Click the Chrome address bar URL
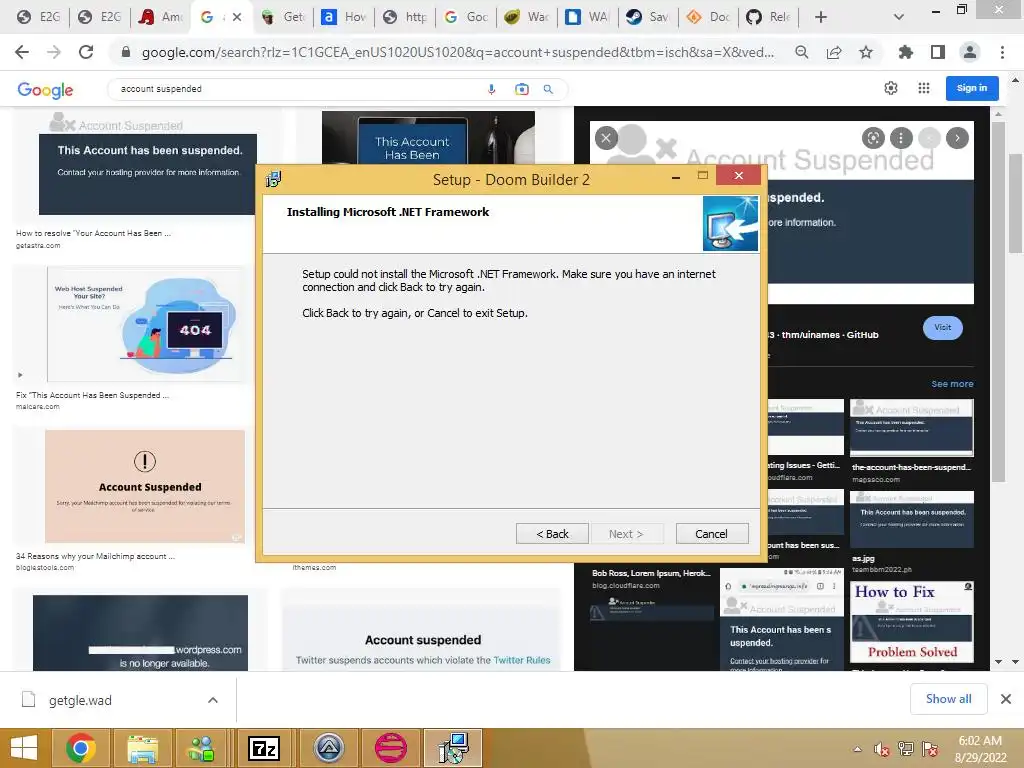 click(x=457, y=52)
